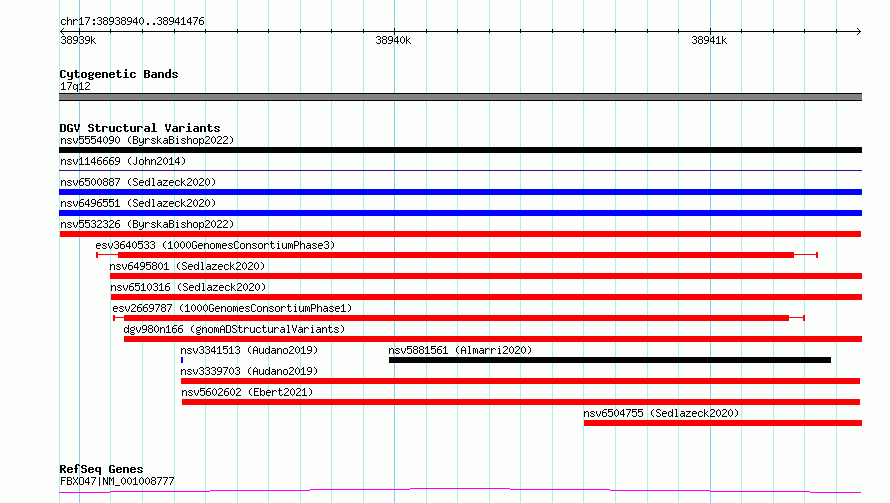Click the Cytogenetic Bands track title

[119, 74]
